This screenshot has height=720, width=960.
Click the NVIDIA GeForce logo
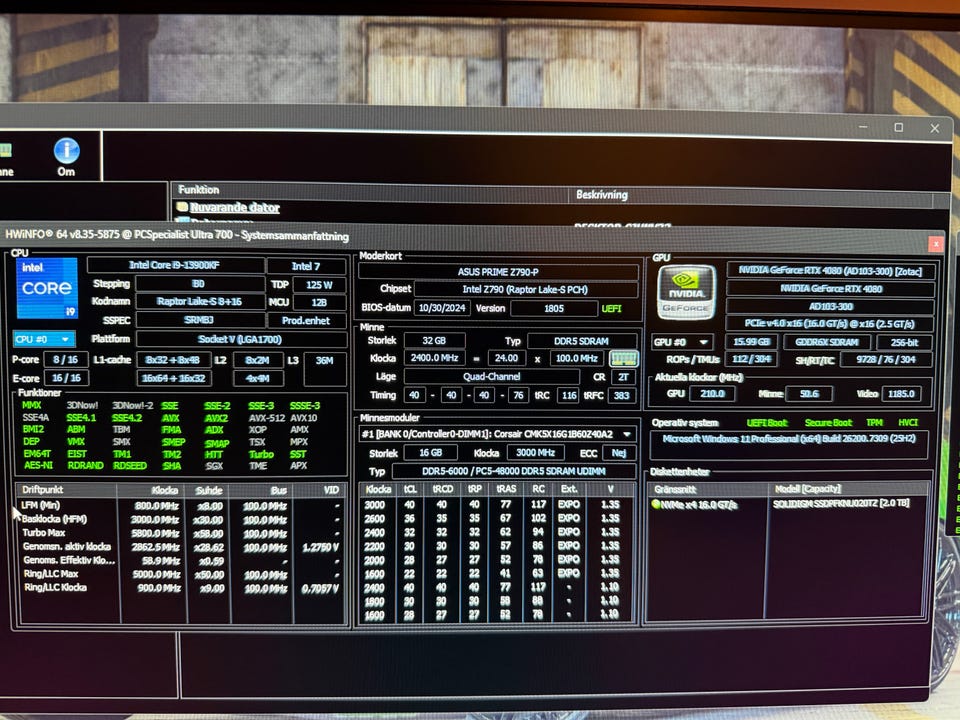tap(685, 293)
